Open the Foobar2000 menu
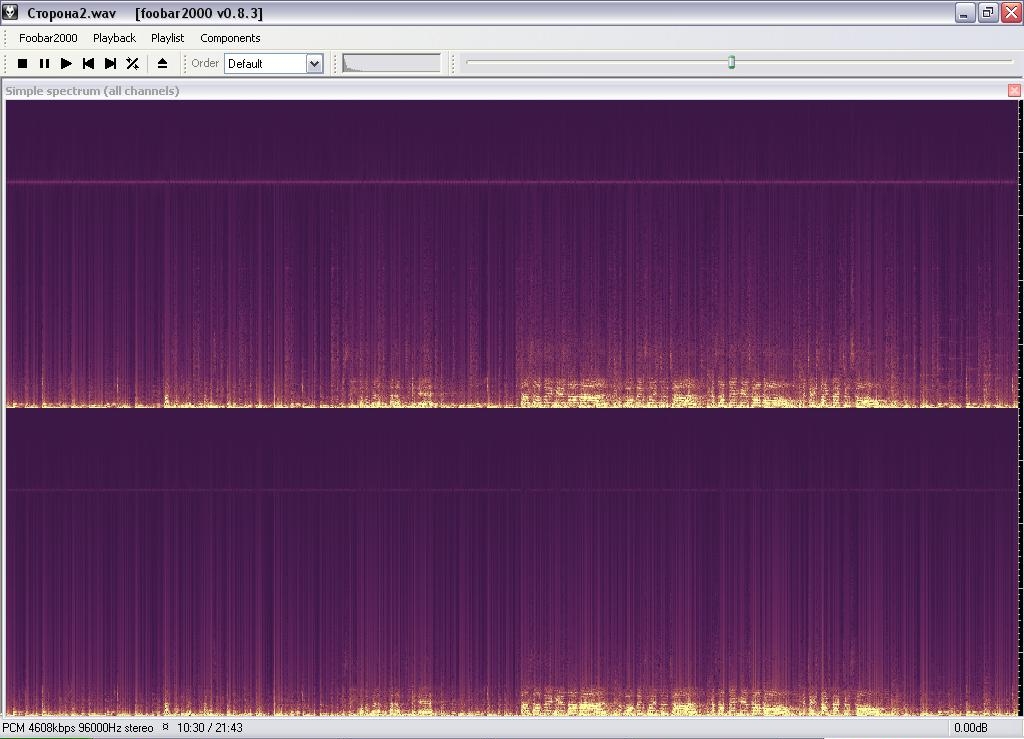Screen dimensions: 1024x739 [48, 38]
